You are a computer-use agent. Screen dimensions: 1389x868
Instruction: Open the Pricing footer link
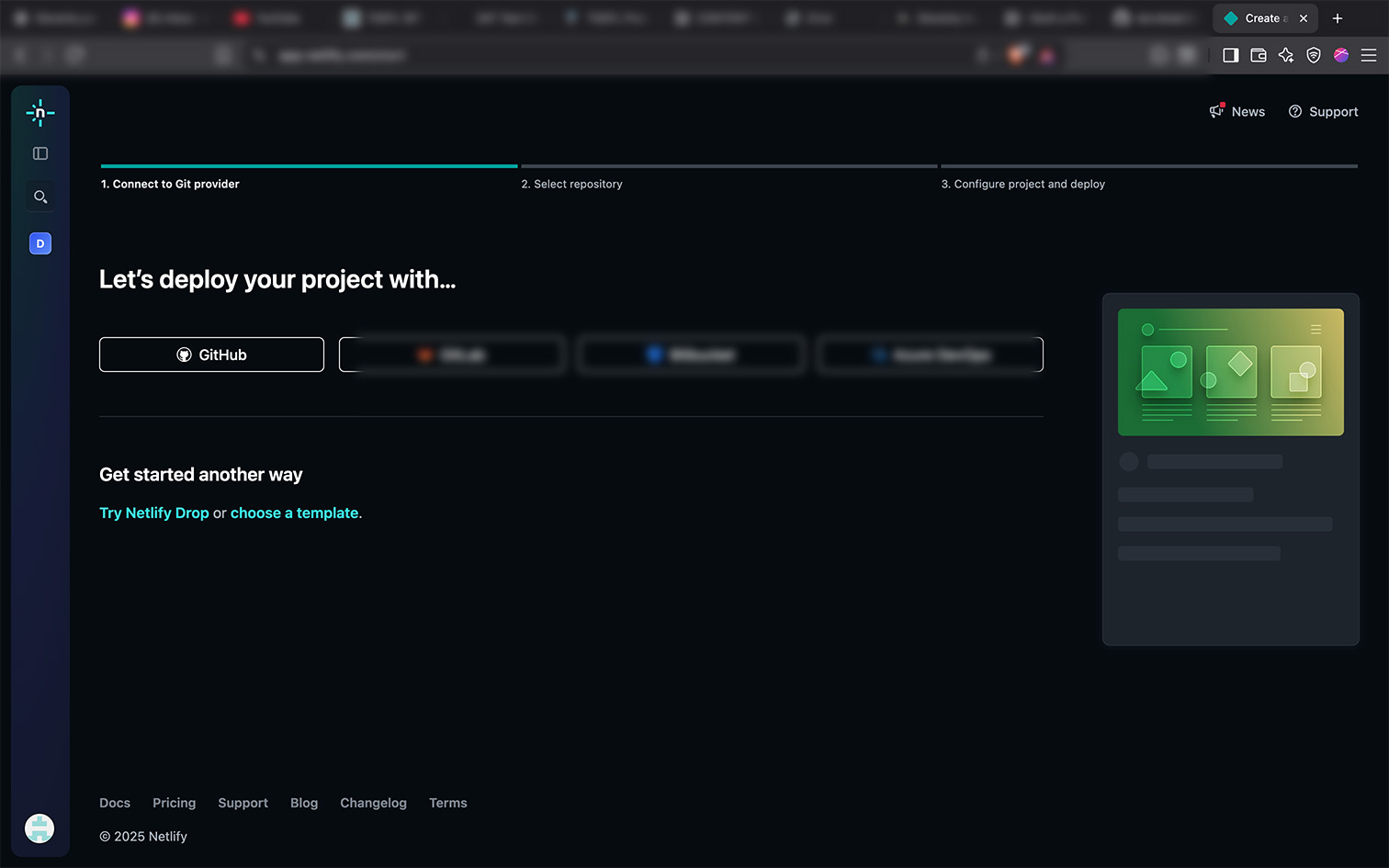175,803
